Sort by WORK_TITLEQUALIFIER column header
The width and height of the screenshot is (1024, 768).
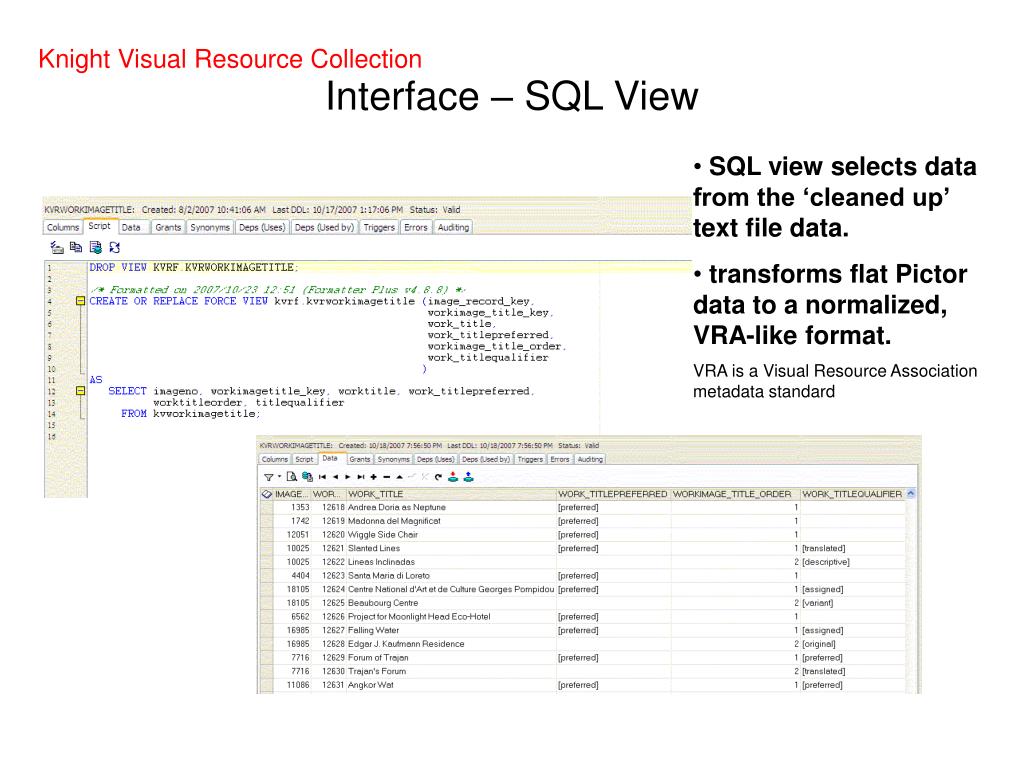pyautogui.click(x=852, y=494)
